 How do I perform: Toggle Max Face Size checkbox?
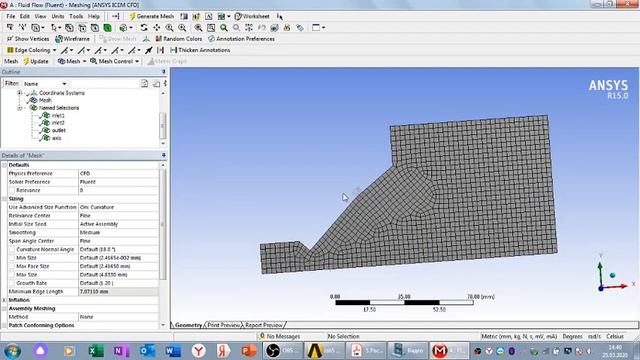[x=12, y=267]
